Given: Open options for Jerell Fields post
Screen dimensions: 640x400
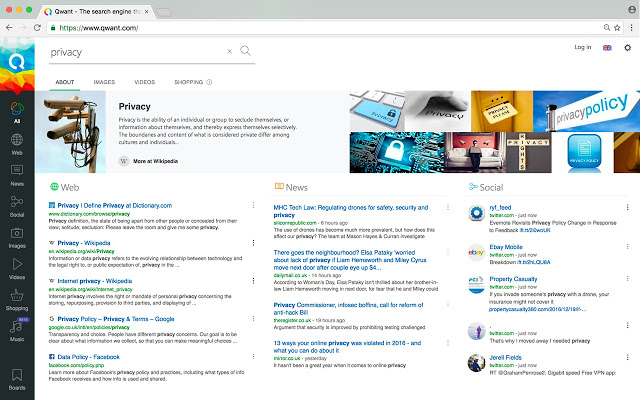Looking at the screenshot, I should pyautogui.click(x=627, y=357).
